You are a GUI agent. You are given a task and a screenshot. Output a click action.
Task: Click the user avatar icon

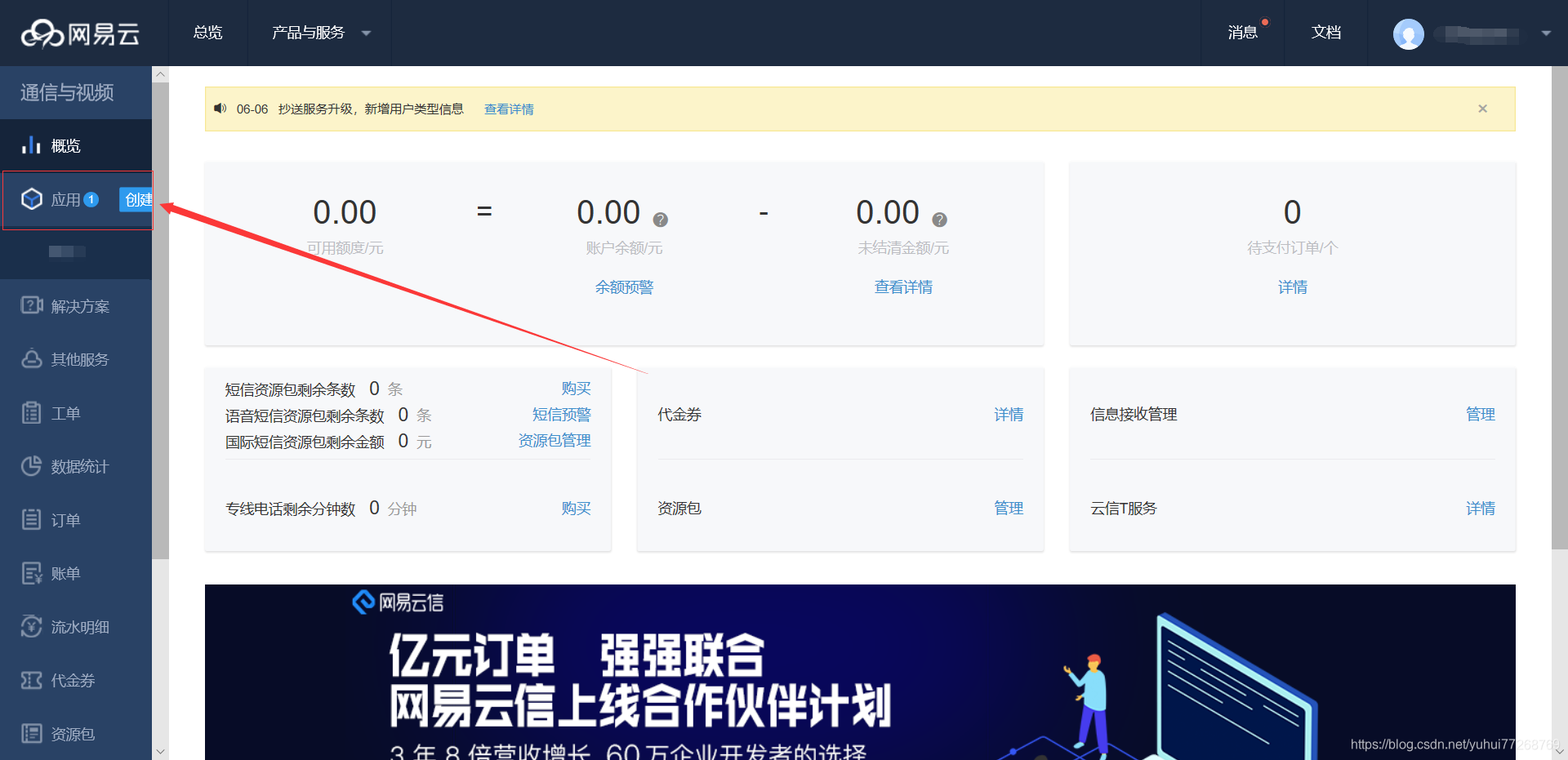click(1408, 33)
